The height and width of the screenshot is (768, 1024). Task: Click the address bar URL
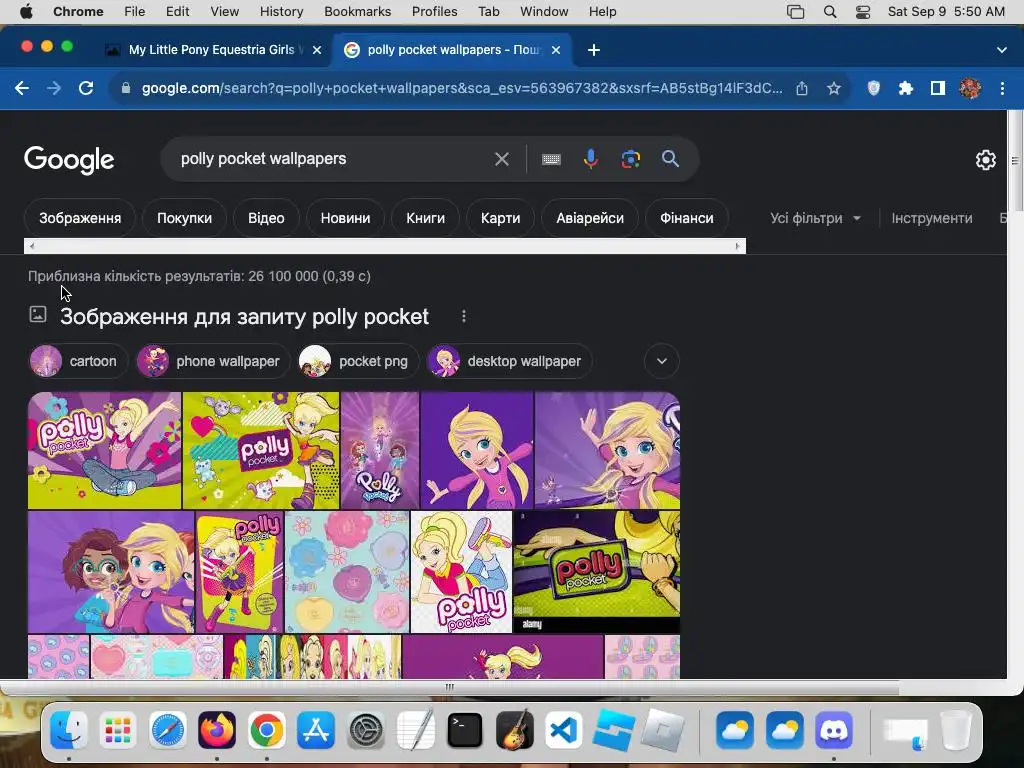coord(461,88)
